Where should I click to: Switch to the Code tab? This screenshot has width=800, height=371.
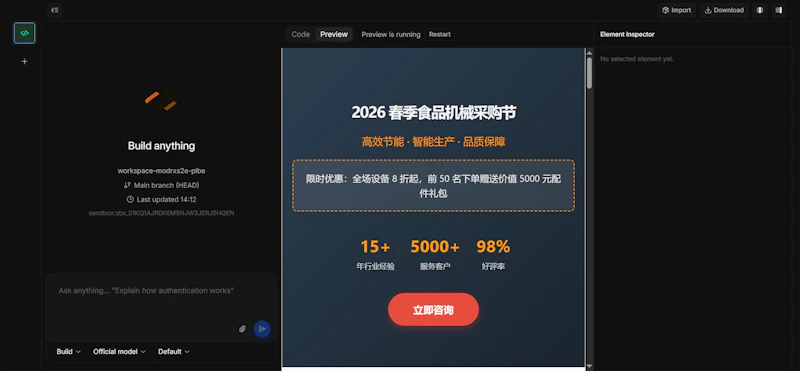click(x=301, y=34)
